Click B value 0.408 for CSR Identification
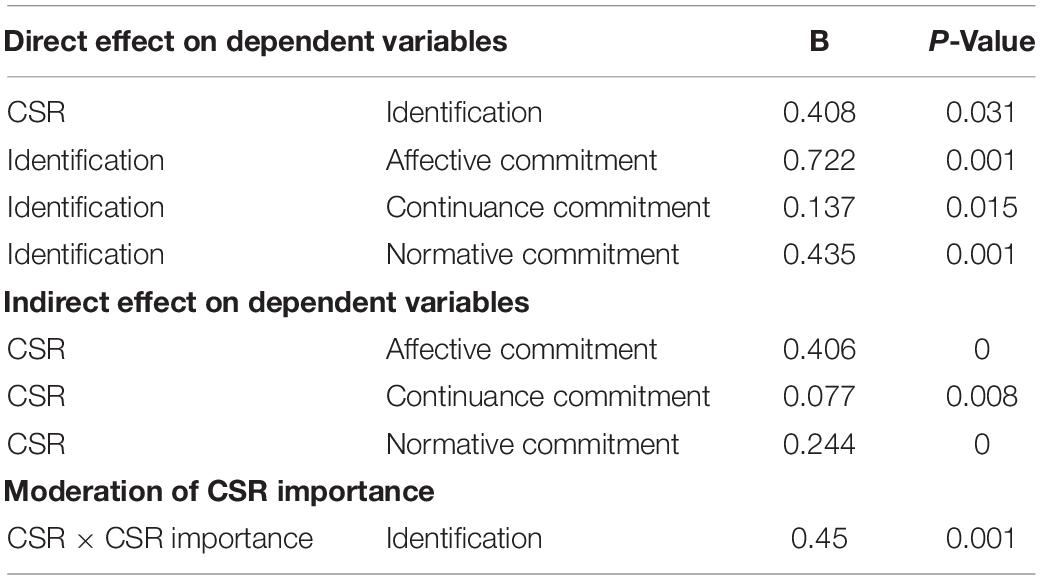 819,112
